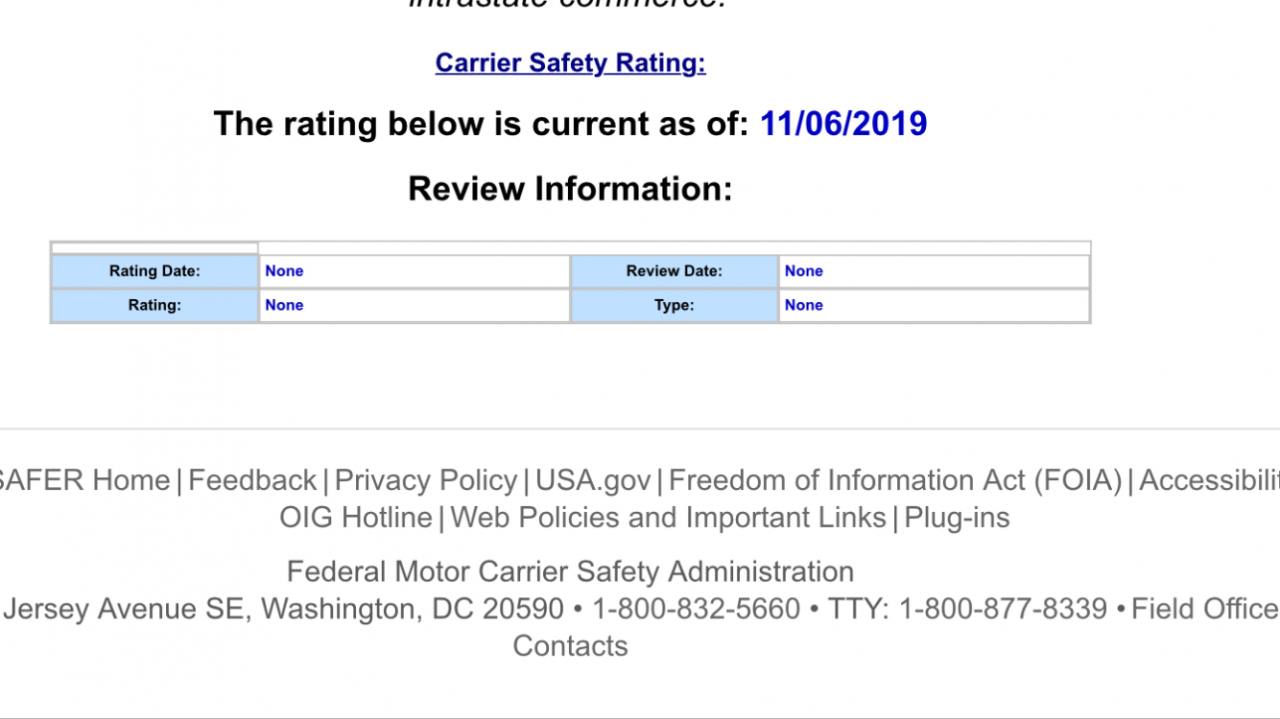
Task: Open Web Policies and Important Links
Action: click(x=668, y=517)
